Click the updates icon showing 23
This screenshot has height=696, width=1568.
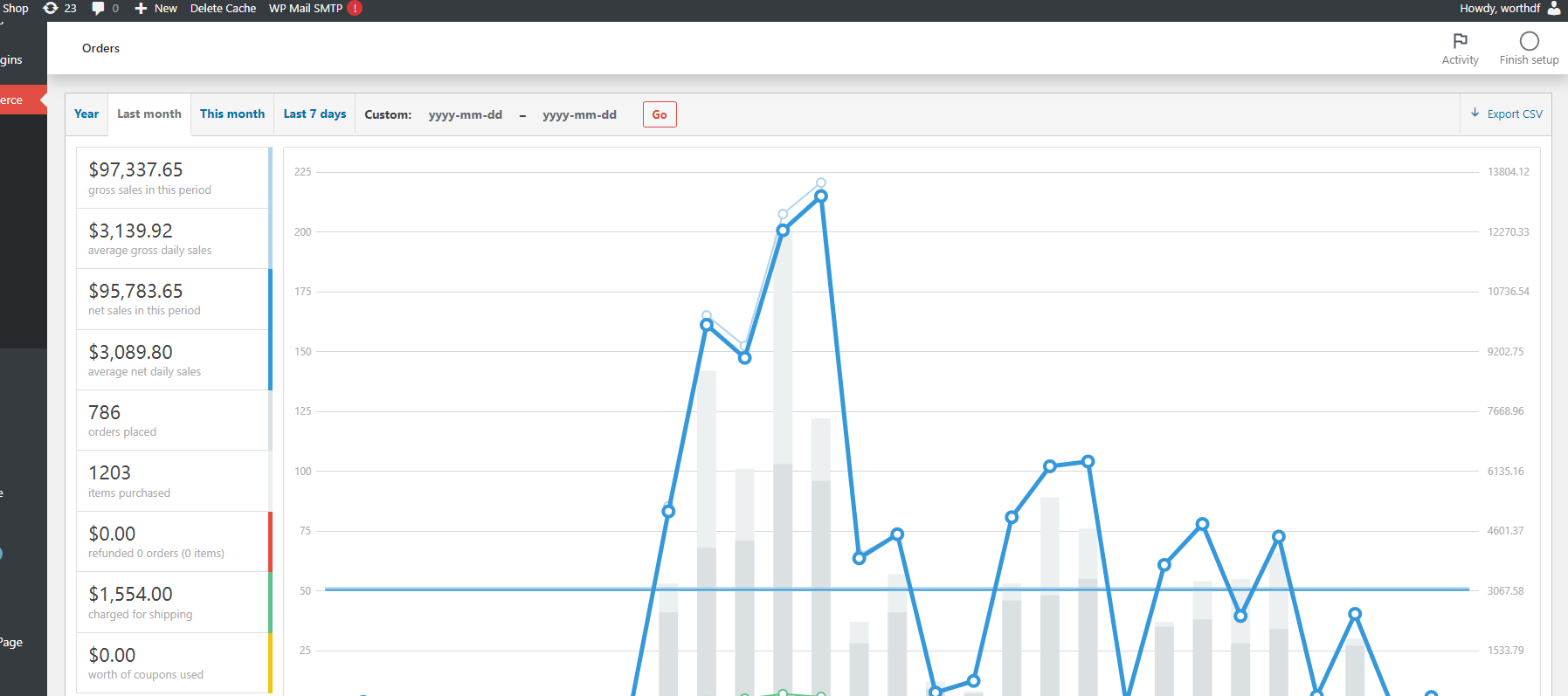coord(51,8)
